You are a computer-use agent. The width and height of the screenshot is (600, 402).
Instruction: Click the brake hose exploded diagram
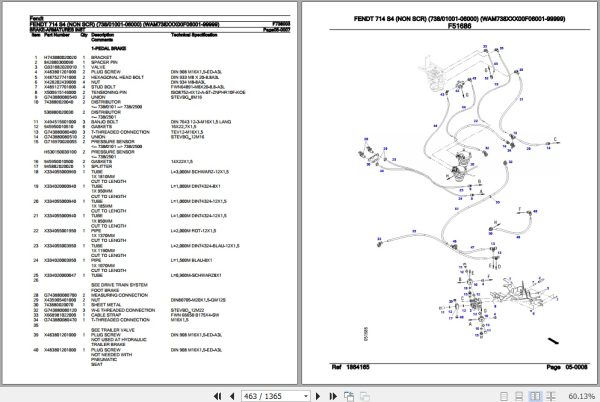click(x=459, y=195)
